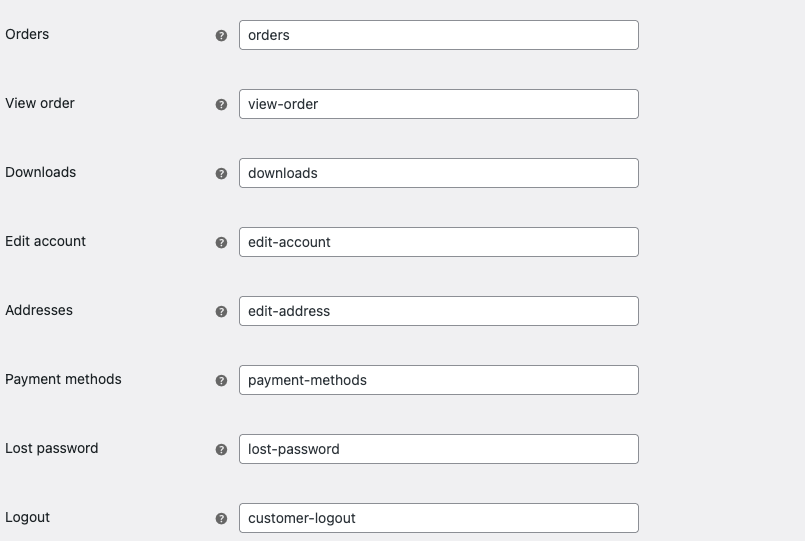This screenshot has width=805, height=541.
Task: Click the help icon next to Orders
Action: tap(222, 36)
